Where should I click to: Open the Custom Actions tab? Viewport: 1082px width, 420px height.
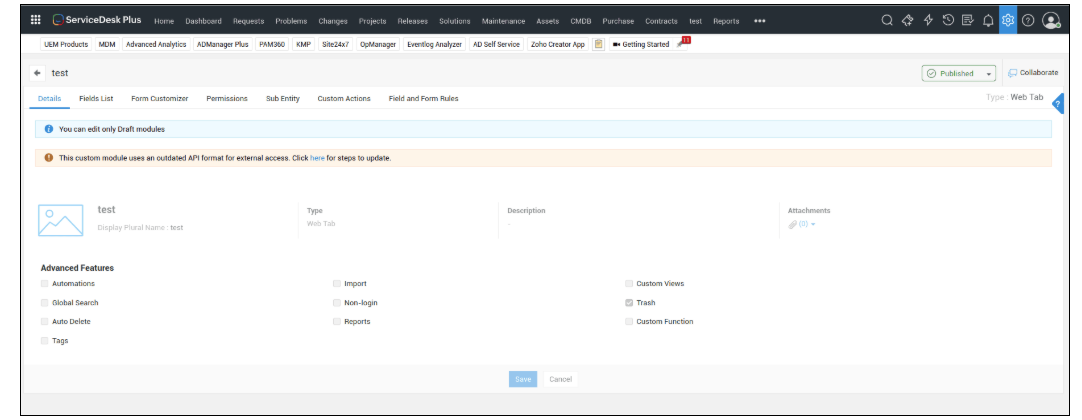coord(343,99)
